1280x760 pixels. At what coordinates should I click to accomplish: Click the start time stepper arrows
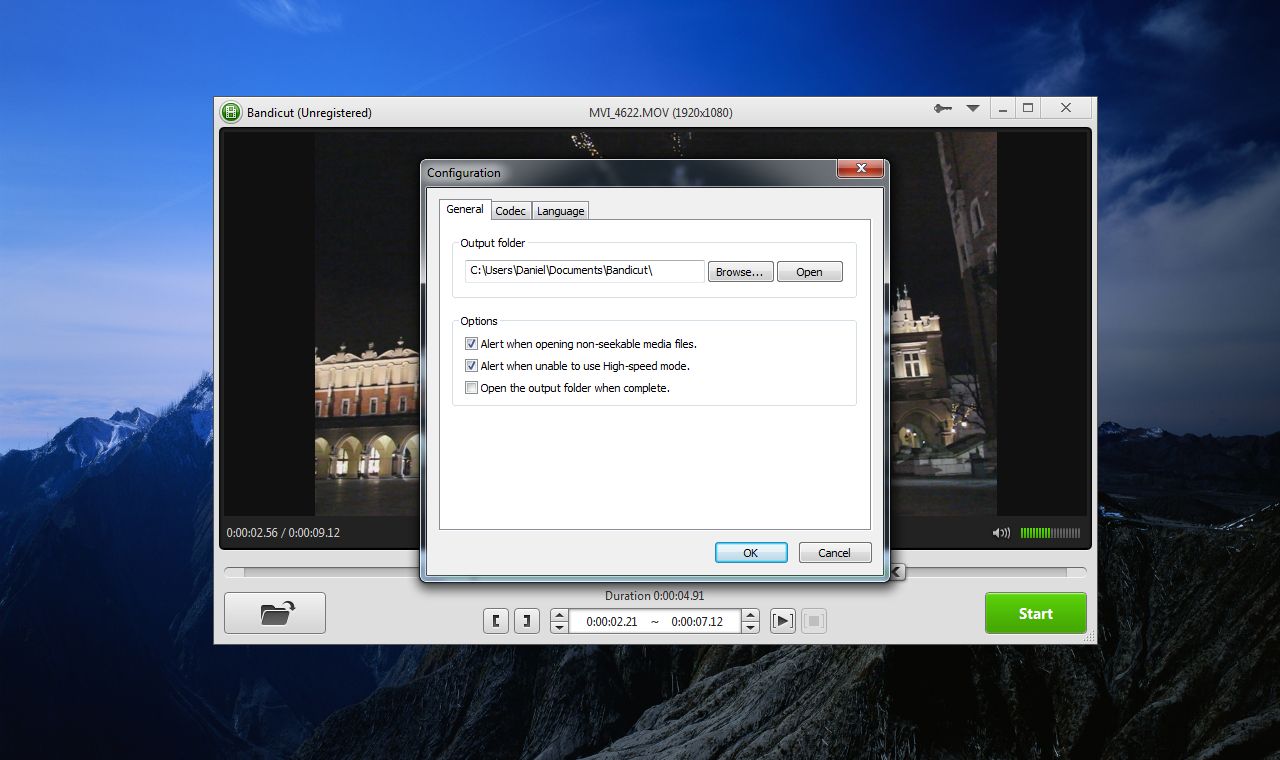click(560, 621)
